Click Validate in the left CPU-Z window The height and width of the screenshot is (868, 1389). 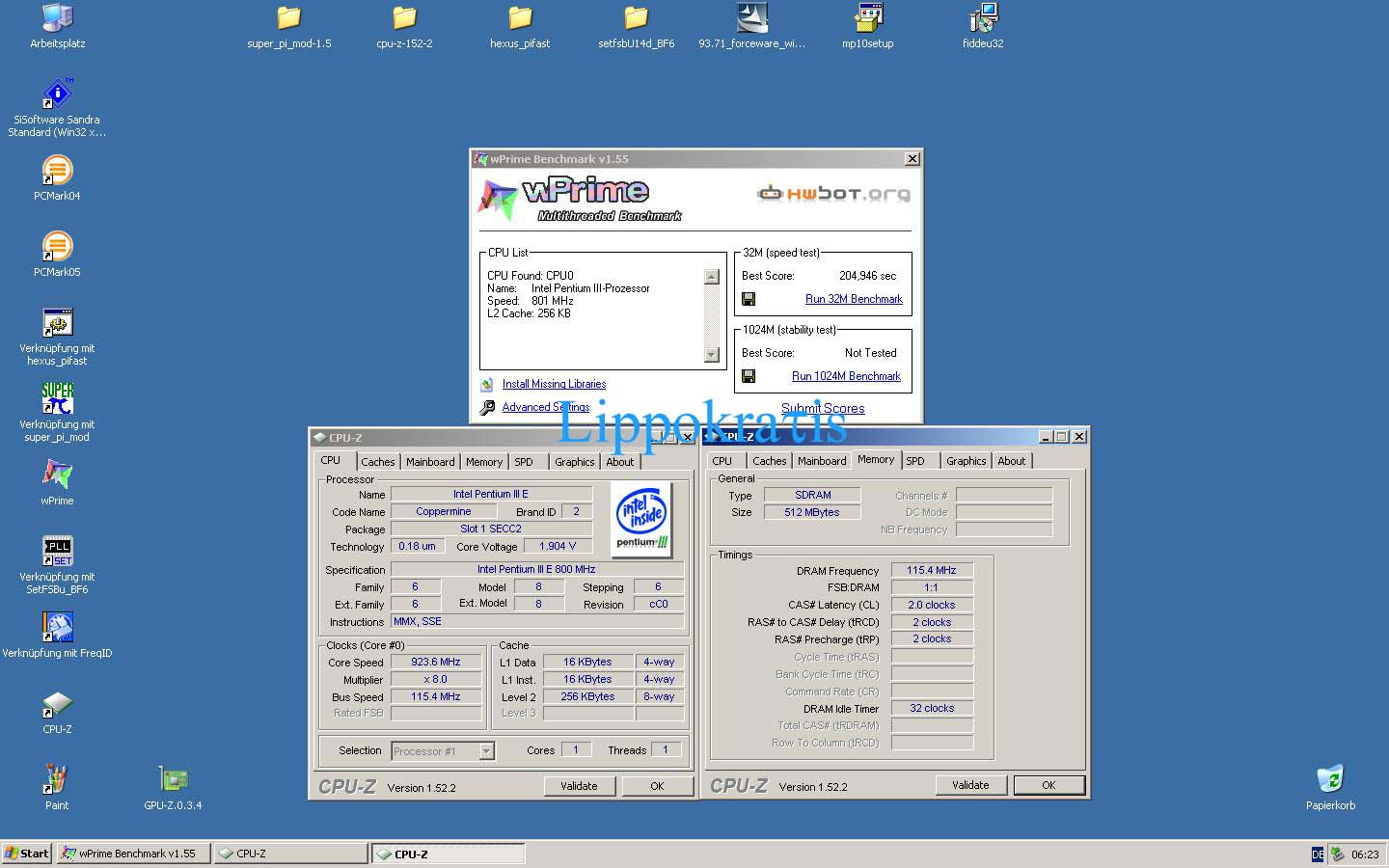579,786
